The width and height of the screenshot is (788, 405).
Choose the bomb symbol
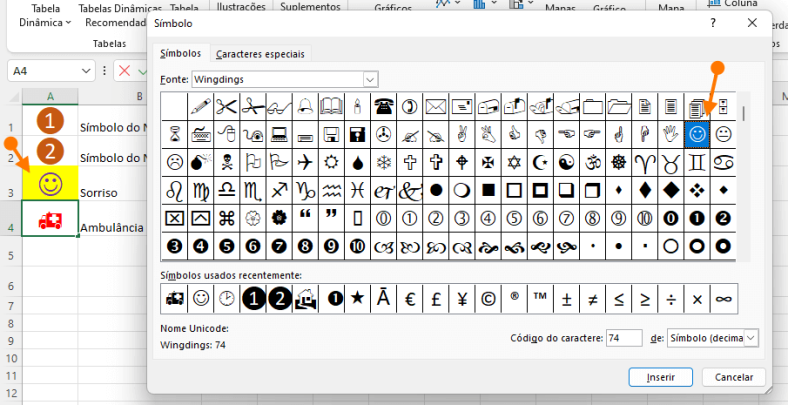199,161
